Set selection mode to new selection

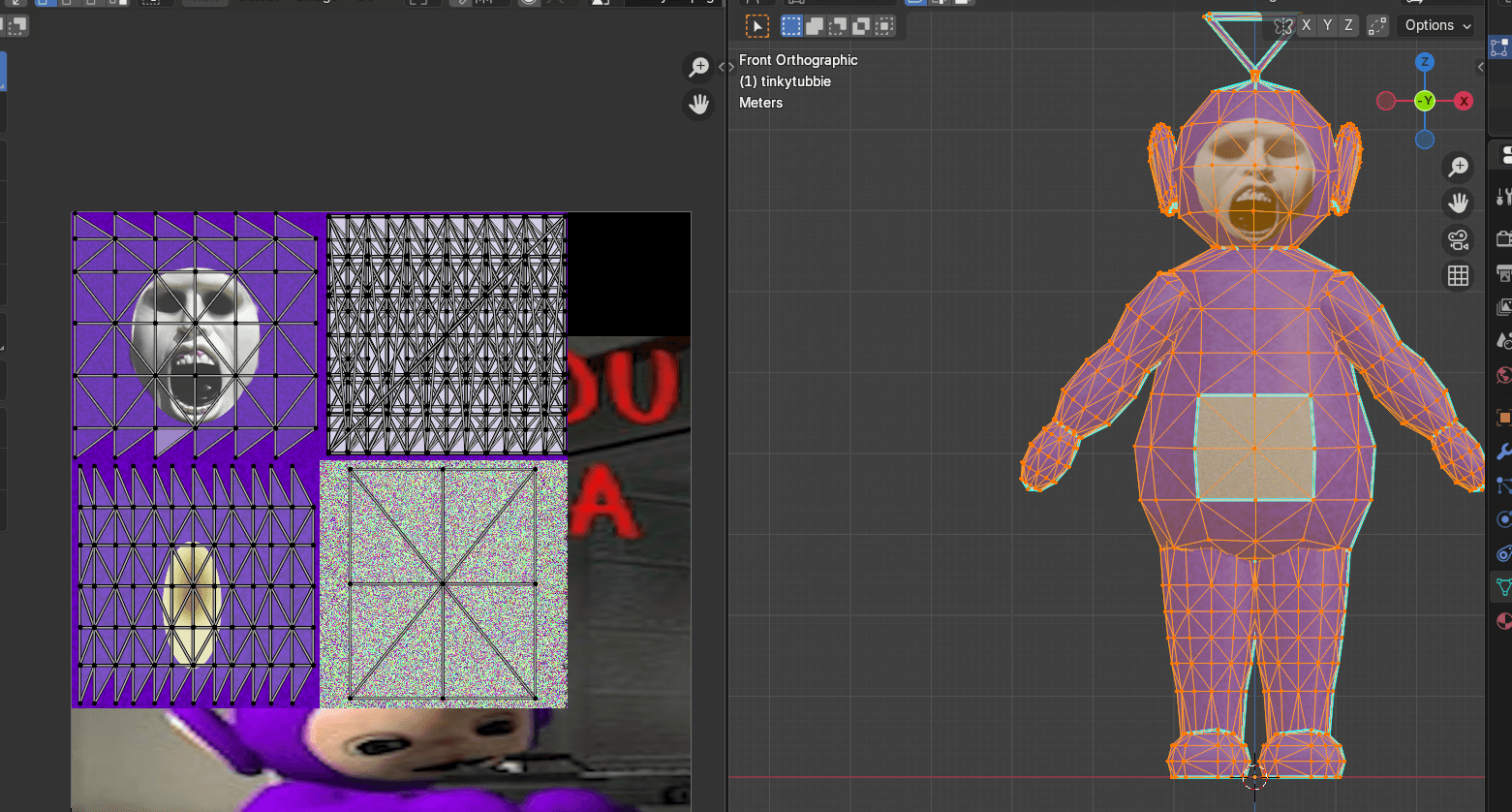pos(792,26)
